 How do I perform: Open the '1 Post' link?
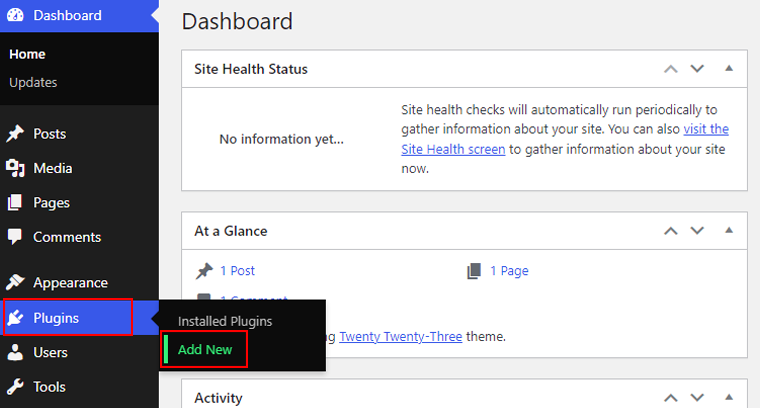237,271
